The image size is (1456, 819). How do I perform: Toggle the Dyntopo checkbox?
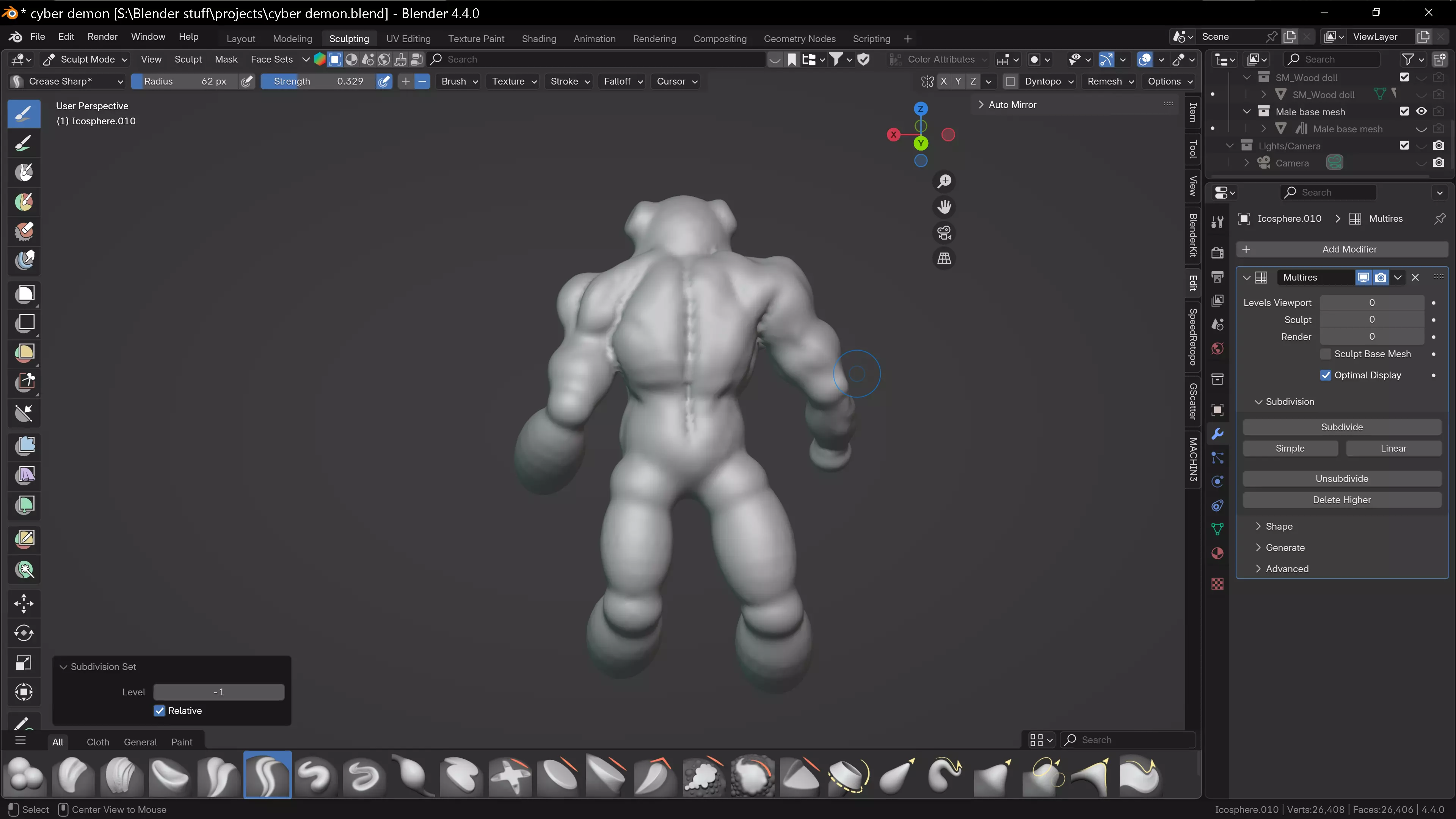[x=1010, y=82]
